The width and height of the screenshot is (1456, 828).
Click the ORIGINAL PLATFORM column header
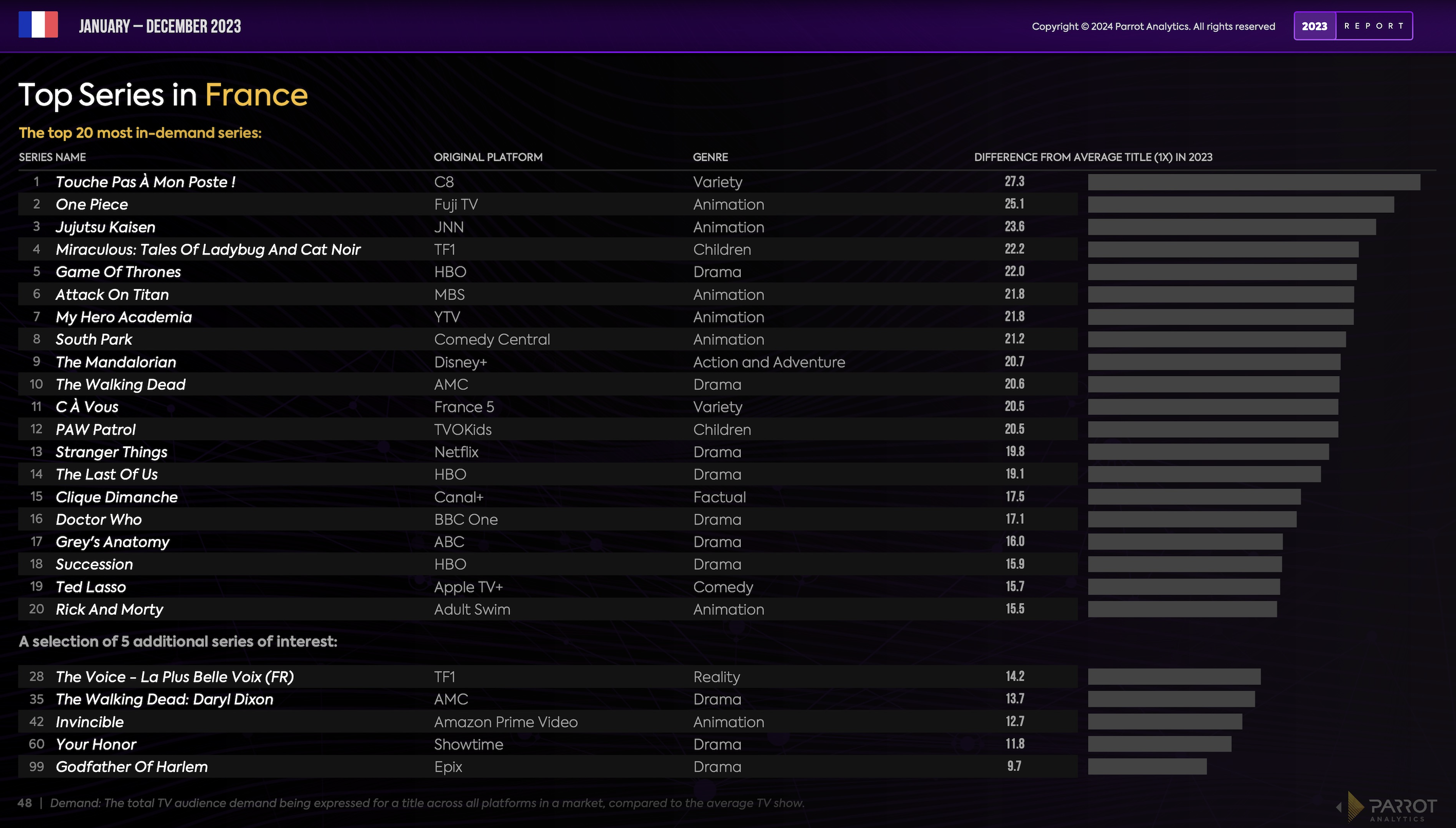488,157
